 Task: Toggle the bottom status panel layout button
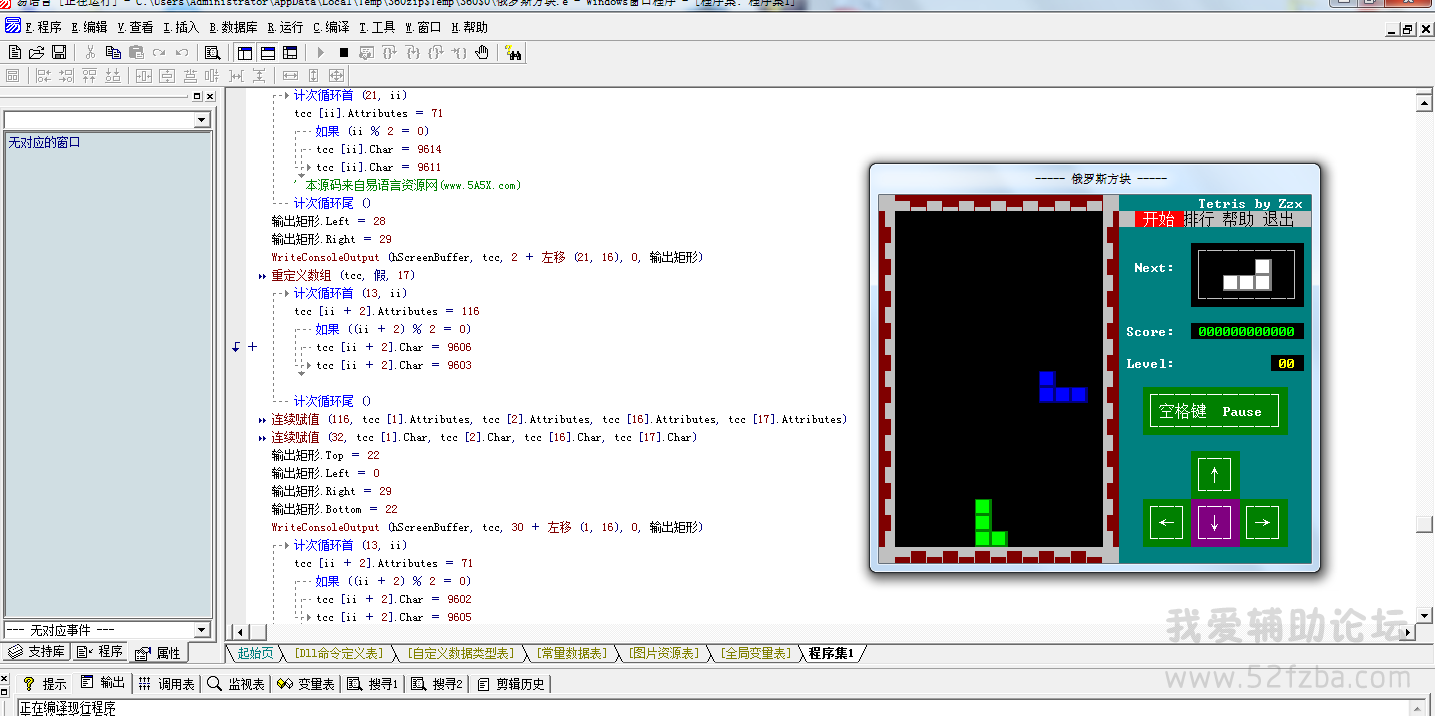(x=268, y=52)
